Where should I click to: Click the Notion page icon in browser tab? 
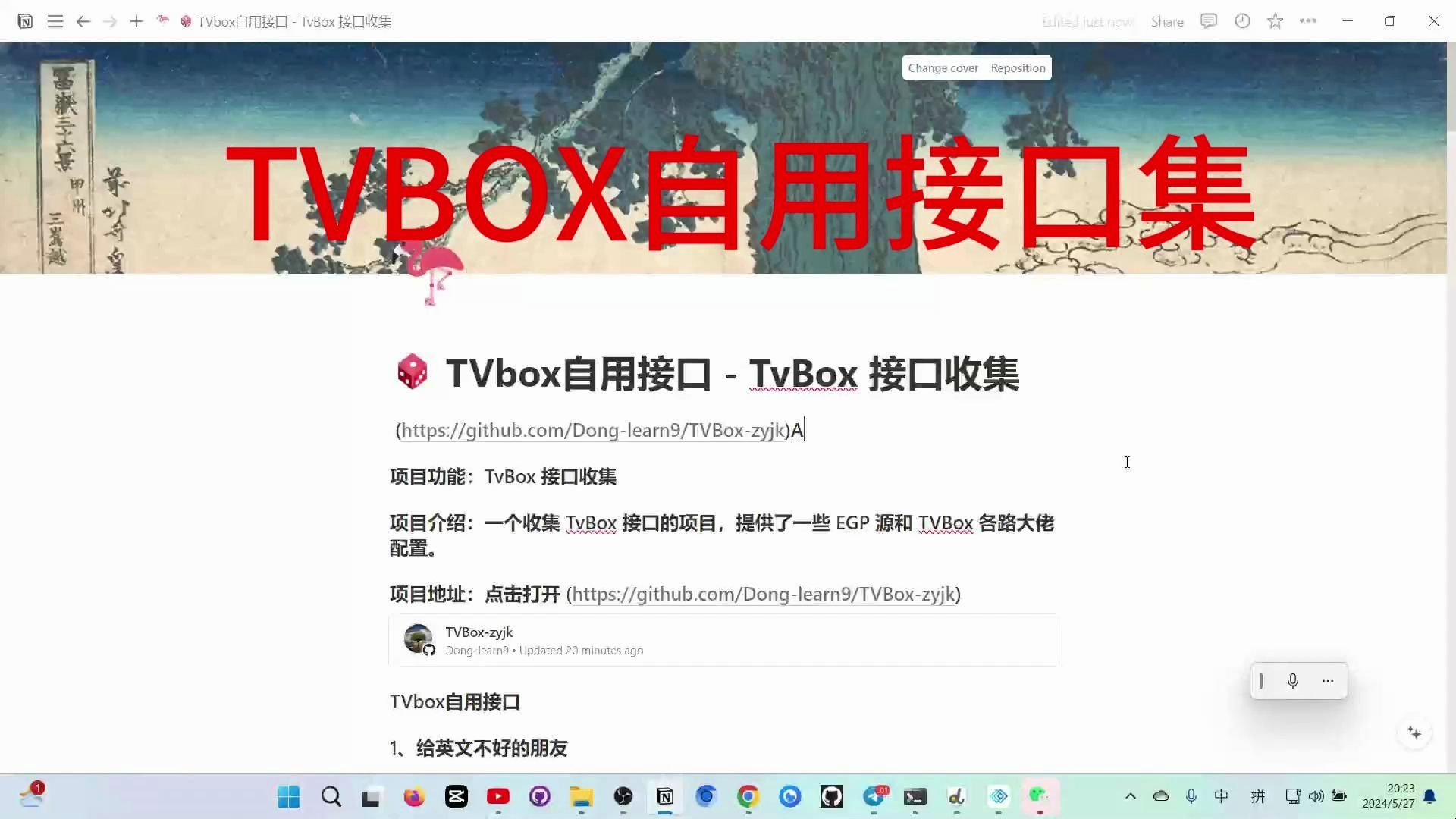click(x=185, y=21)
